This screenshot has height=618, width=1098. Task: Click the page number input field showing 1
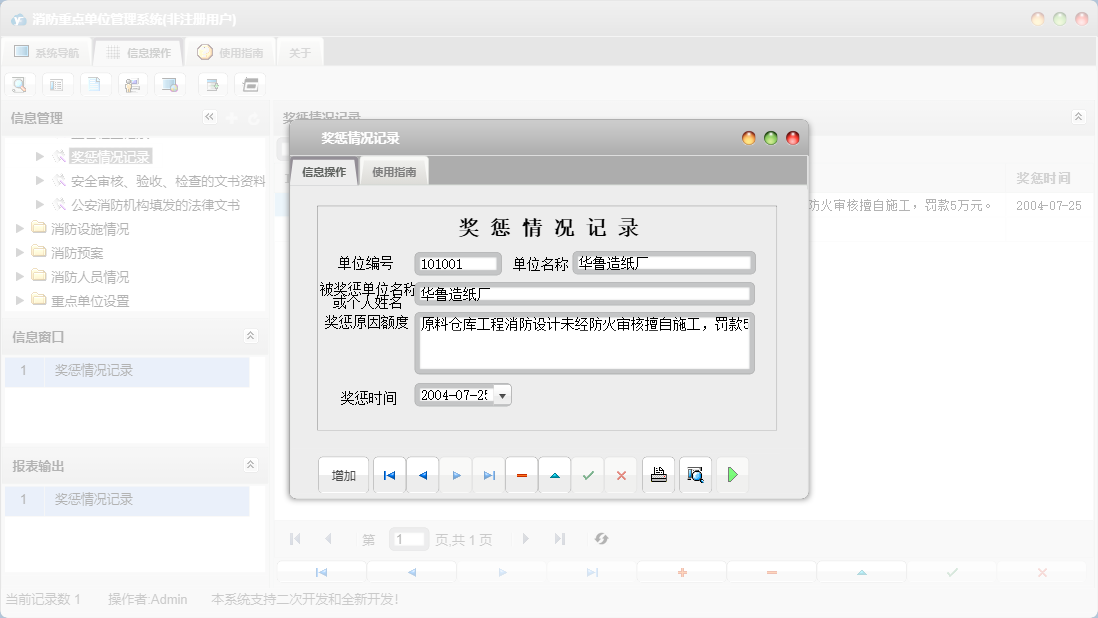(409, 538)
